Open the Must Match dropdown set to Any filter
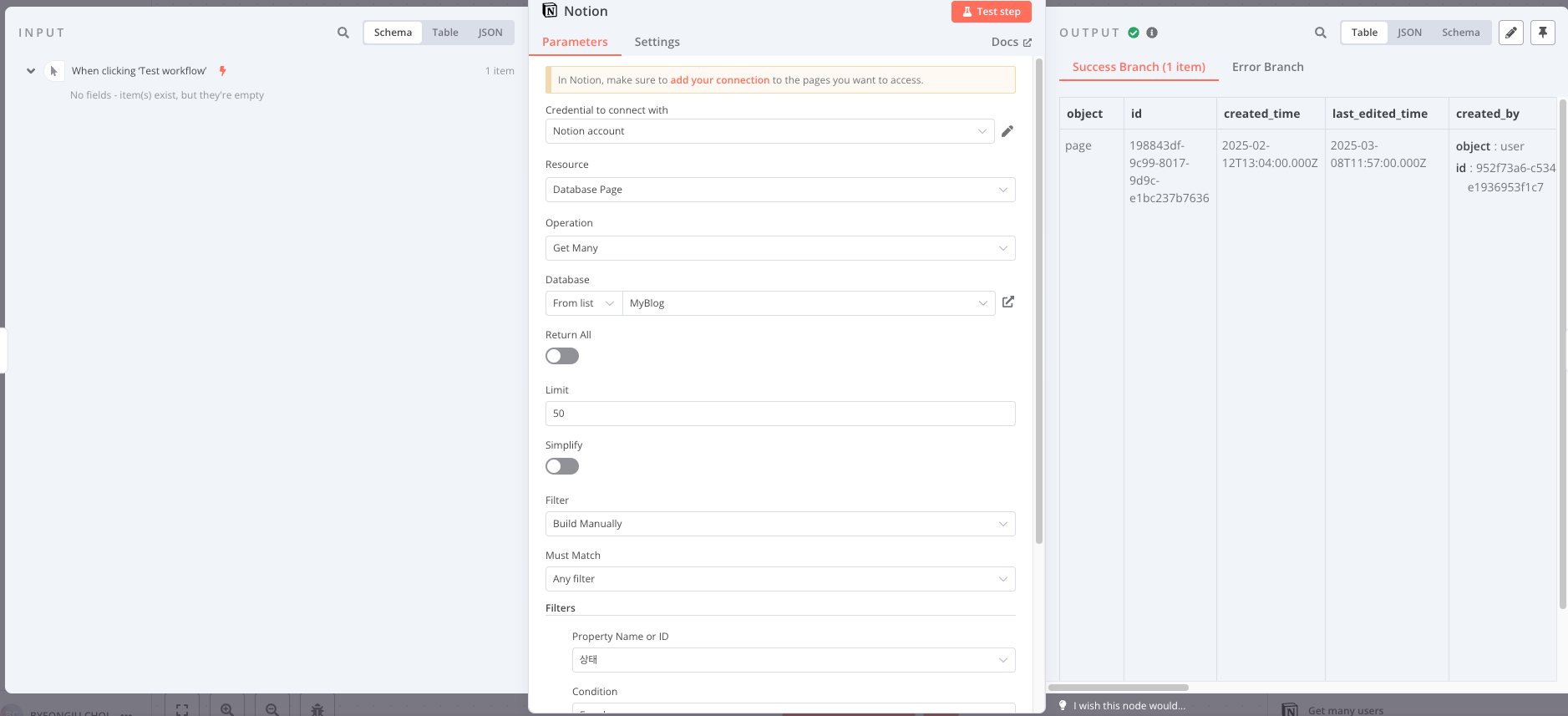 [x=780, y=579]
